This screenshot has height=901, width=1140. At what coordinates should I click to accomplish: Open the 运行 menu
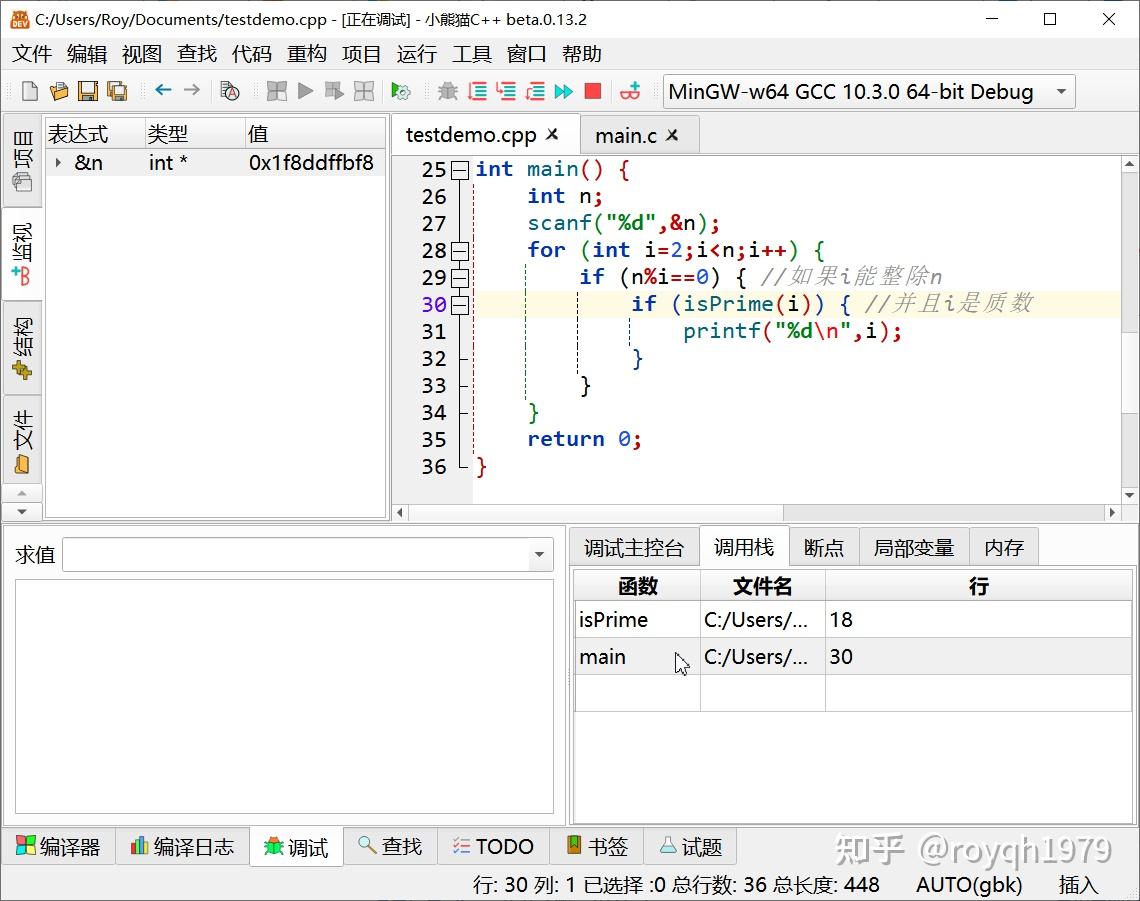tap(416, 54)
